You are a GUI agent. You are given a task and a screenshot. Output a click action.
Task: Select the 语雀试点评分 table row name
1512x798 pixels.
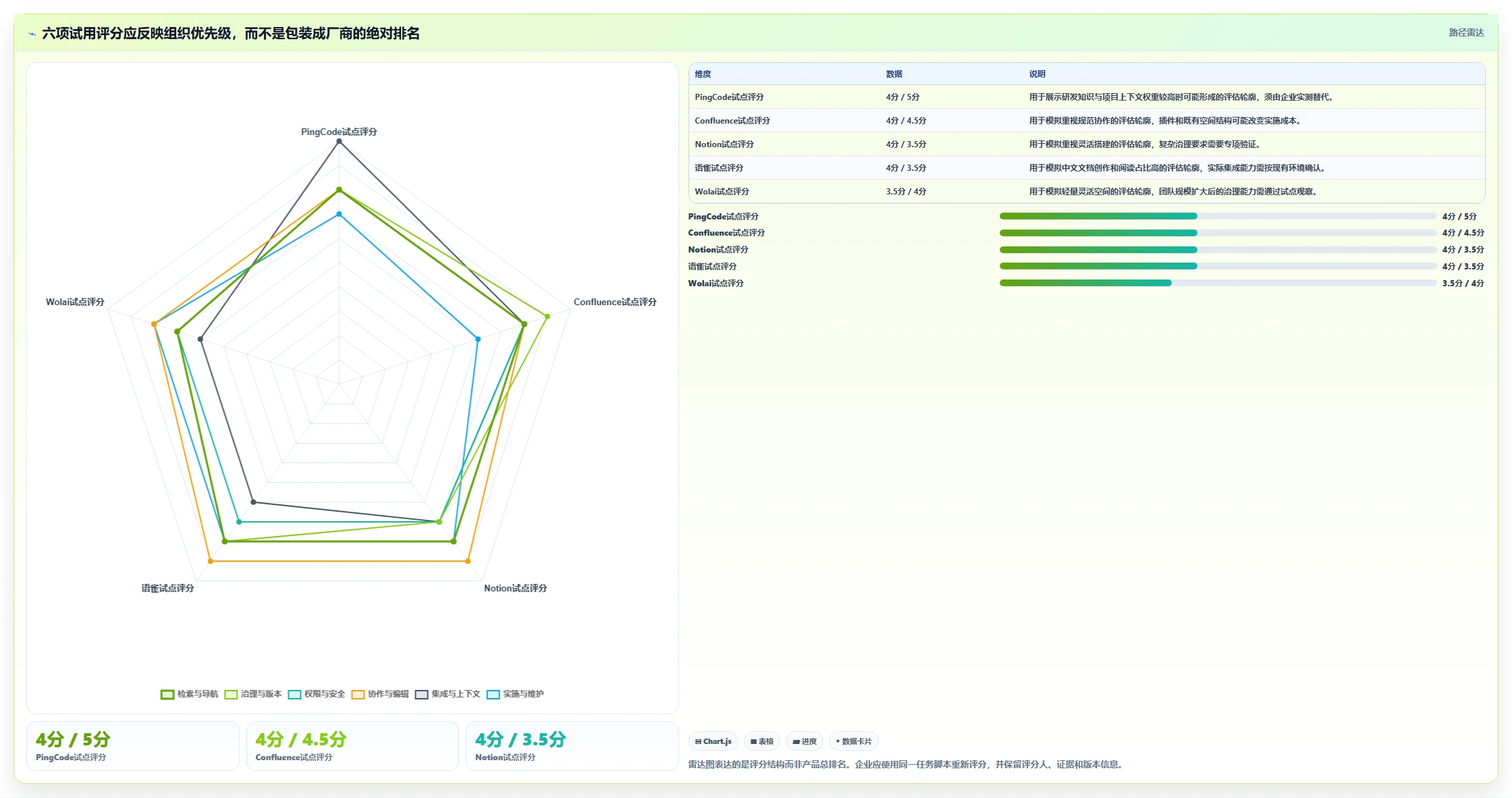[719, 168]
